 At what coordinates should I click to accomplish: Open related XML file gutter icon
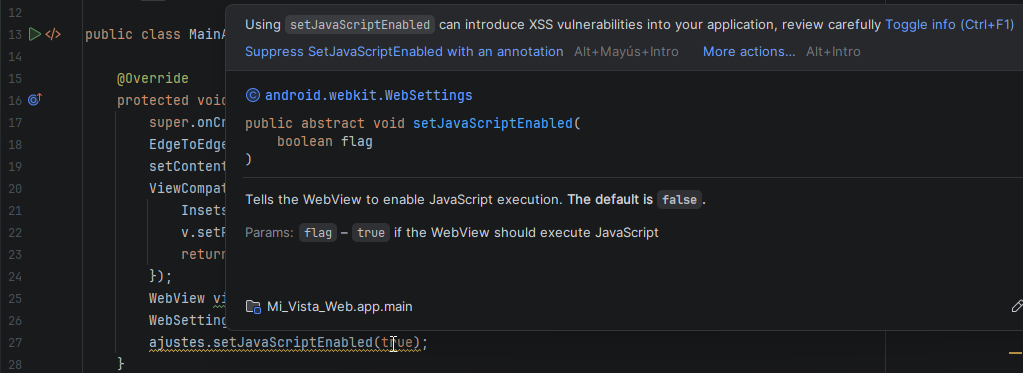(53, 34)
